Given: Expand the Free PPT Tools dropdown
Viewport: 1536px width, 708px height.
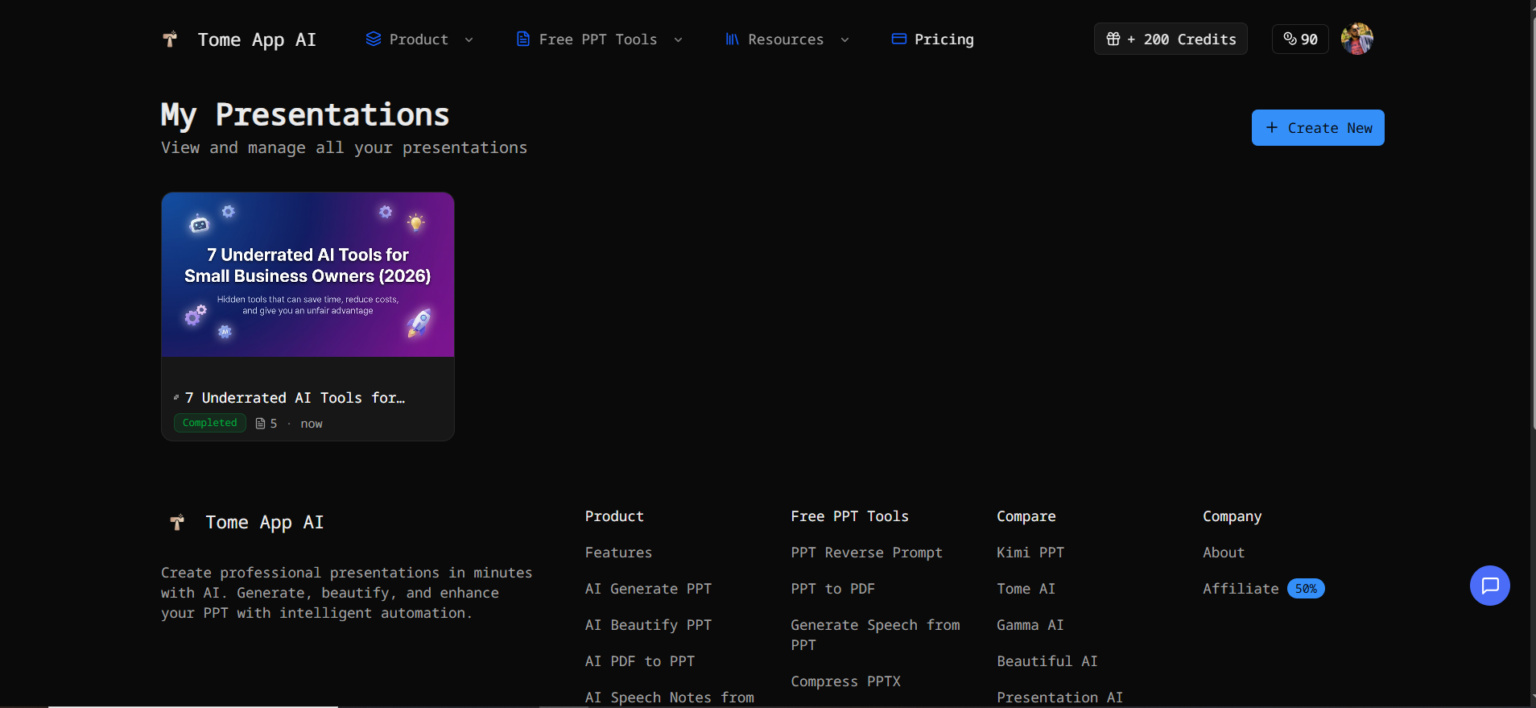Looking at the screenshot, I should 599,39.
